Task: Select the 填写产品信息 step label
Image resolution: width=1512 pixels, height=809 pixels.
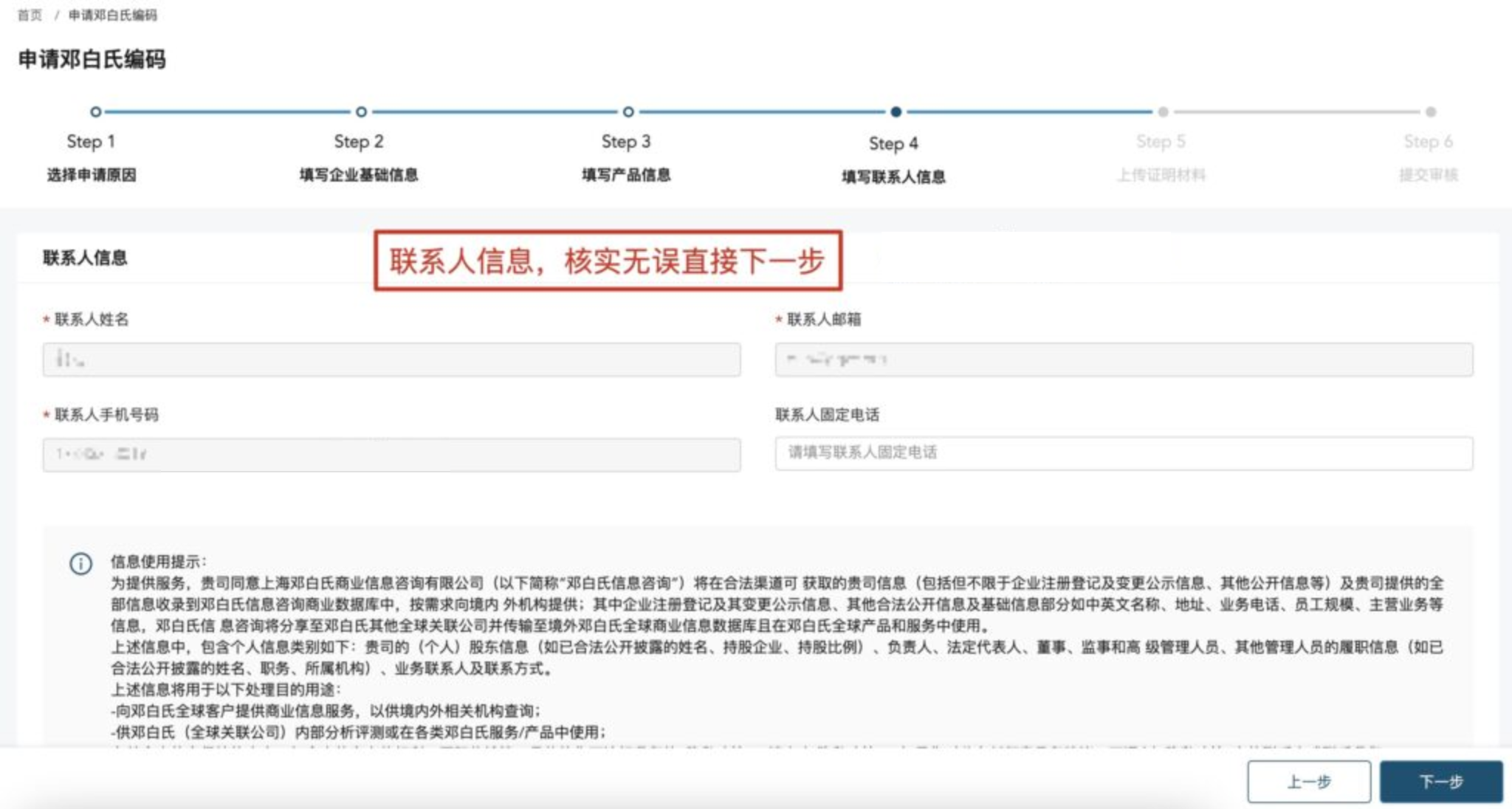Action: pyautogui.click(x=626, y=175)
